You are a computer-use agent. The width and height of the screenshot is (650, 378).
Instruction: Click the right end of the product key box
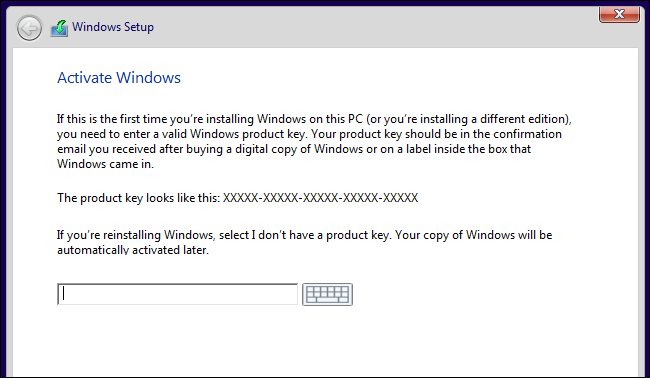[x=290, y=294]
